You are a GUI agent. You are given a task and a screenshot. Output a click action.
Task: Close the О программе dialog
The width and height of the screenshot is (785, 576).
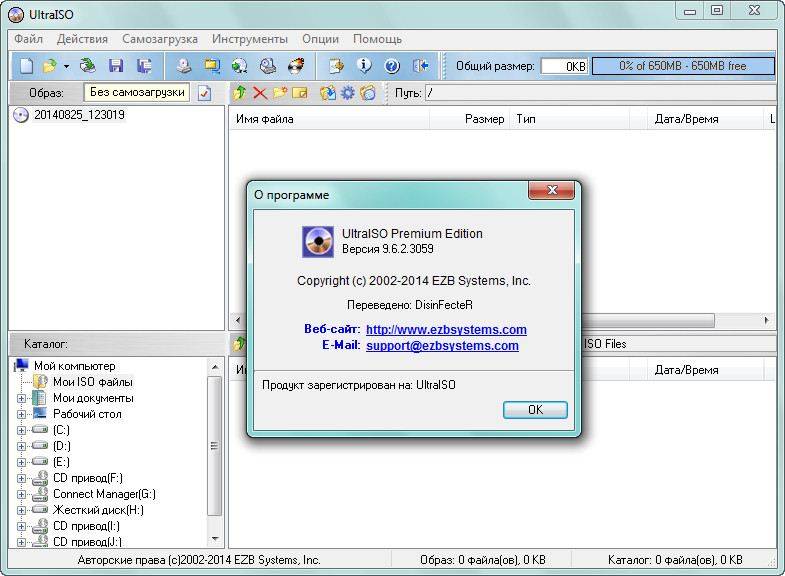coord(551,190)
